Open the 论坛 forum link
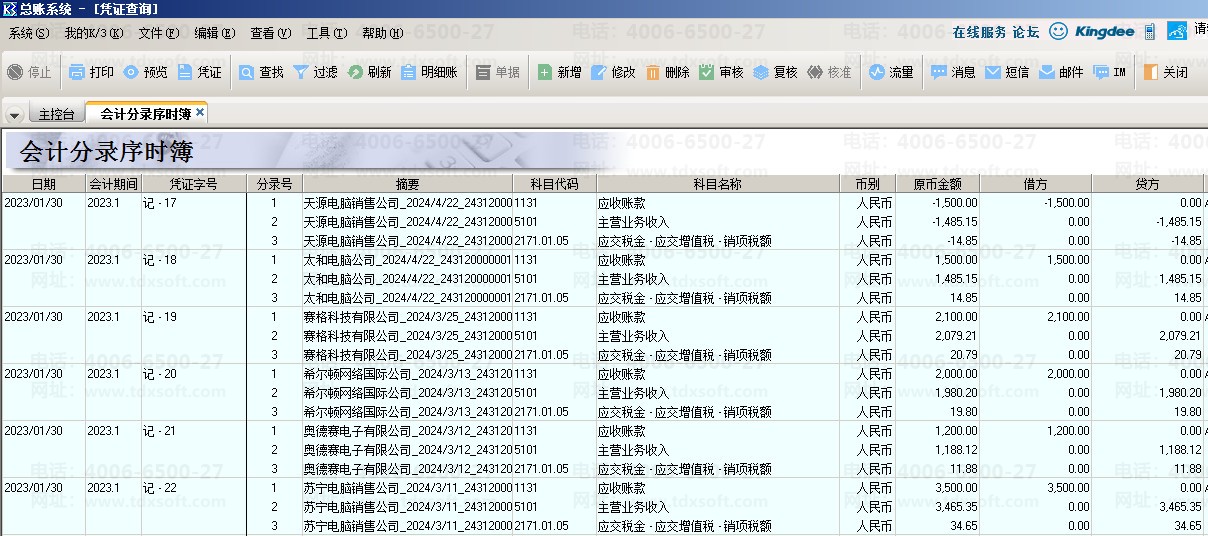 click(x=1026, y=32)
